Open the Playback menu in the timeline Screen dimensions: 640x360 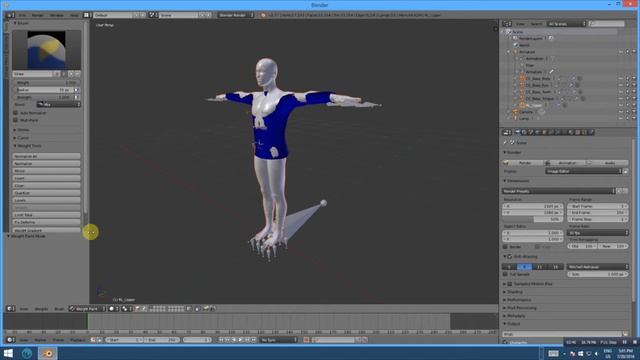(x=77, y=340)
